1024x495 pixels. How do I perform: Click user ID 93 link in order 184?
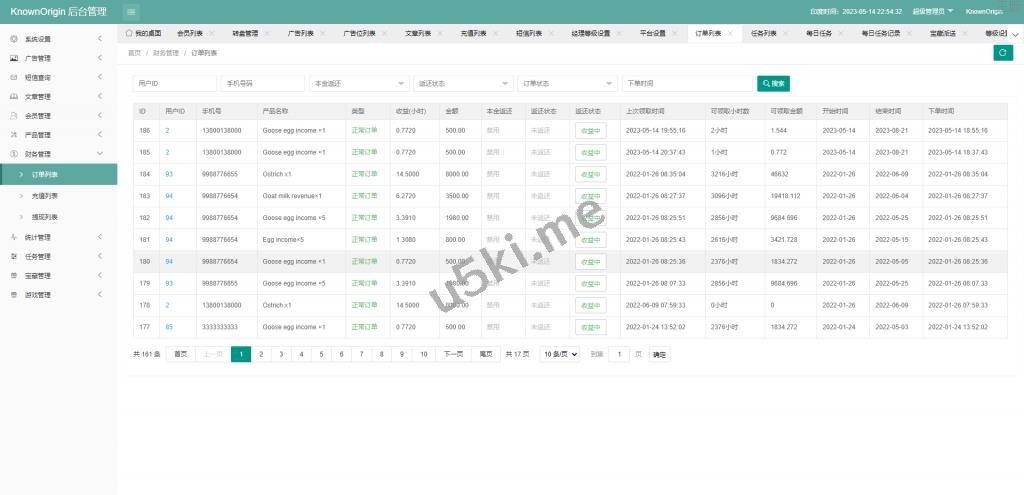[169, 174]
